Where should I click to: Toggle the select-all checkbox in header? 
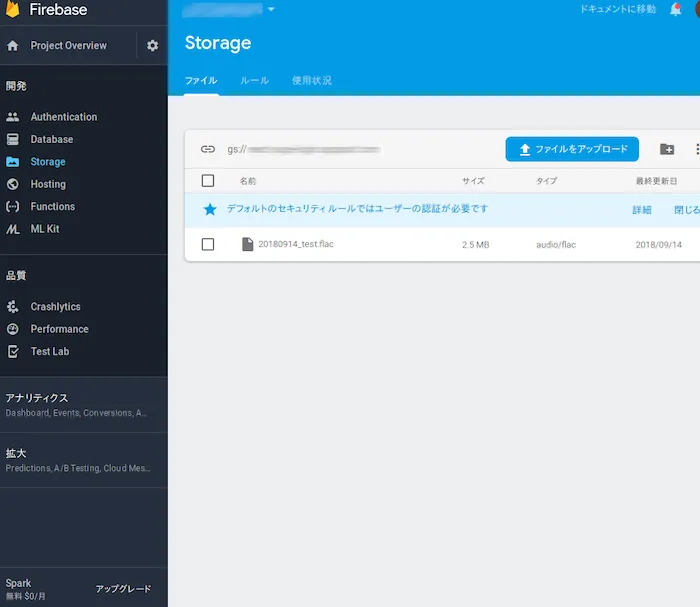click(x=208, y=181)
